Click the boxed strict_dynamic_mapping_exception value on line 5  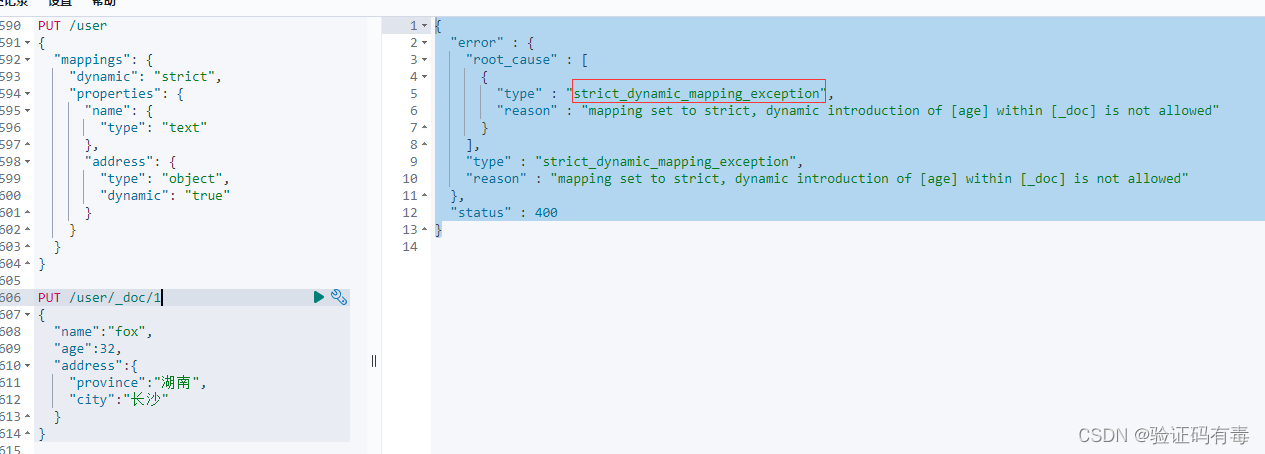699,93
